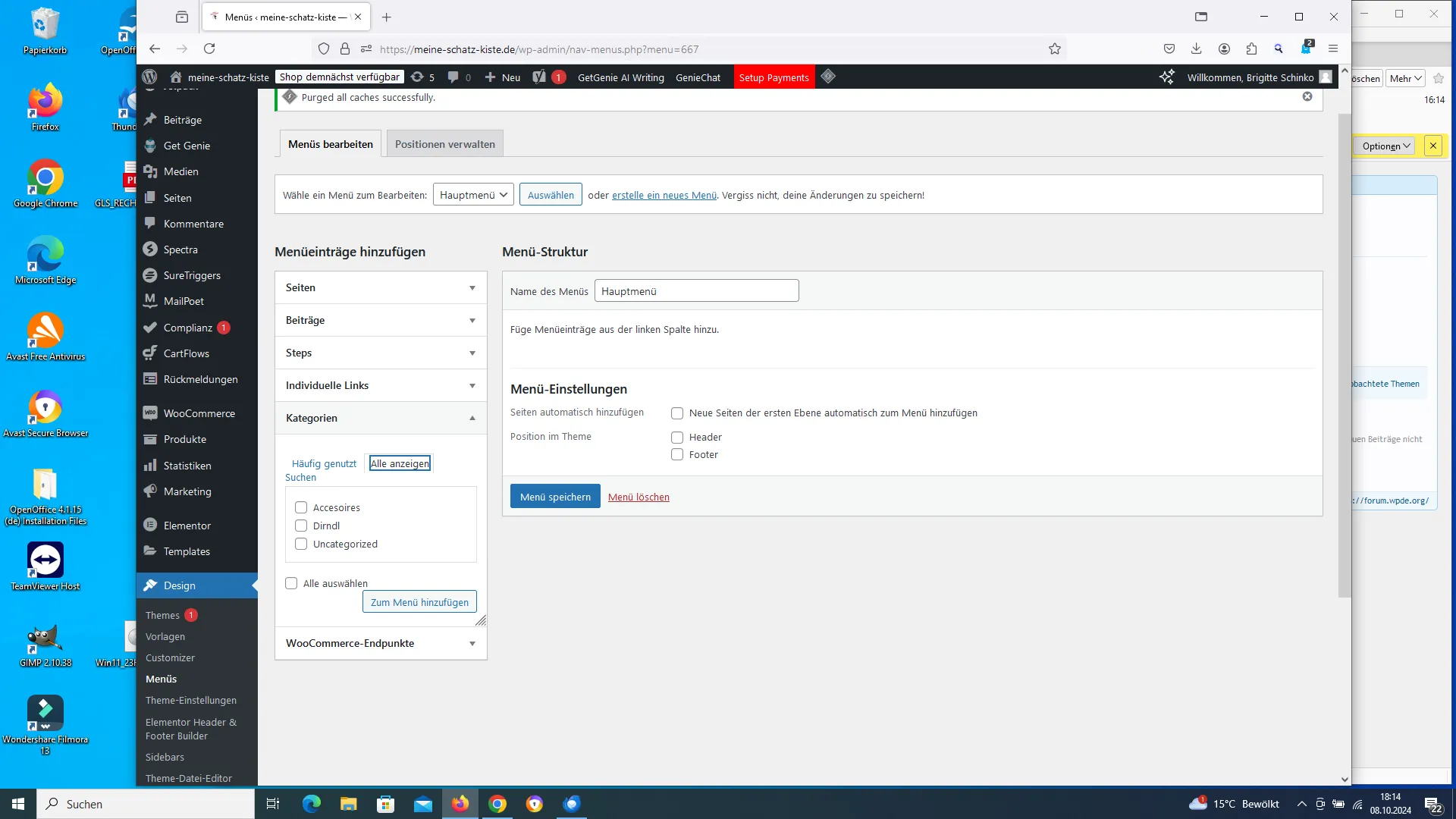This screenshot has height=819, width=1456.
Task: Click the Menü löschen link
Action: (639, 497)
